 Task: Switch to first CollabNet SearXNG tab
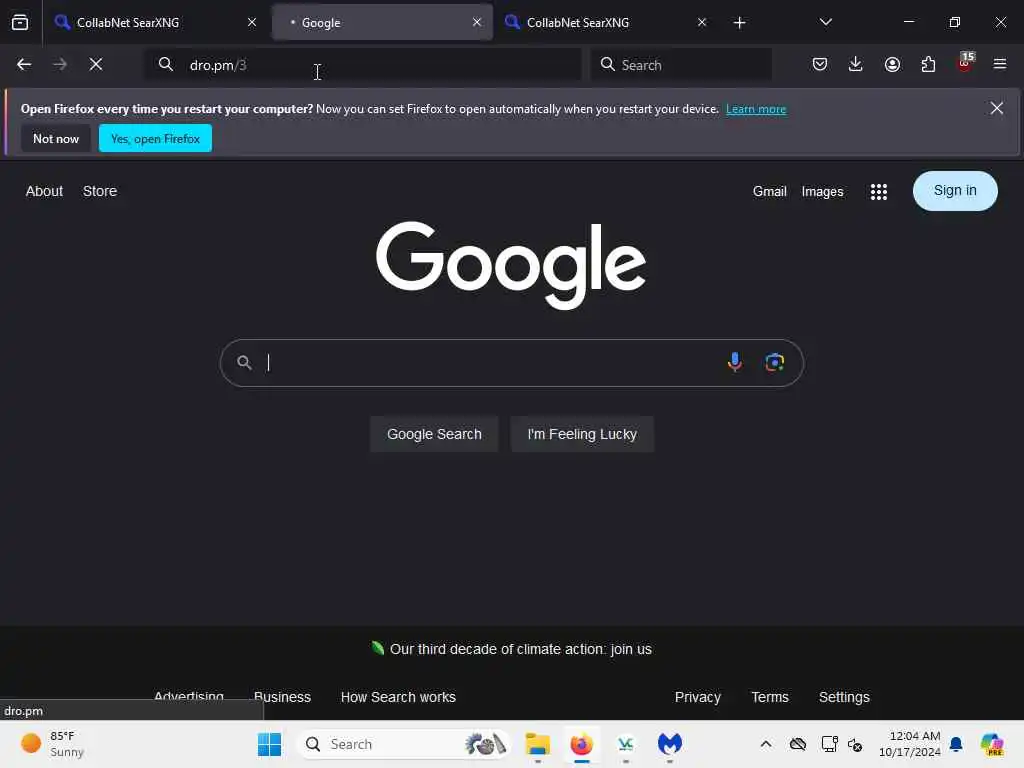click(x=155, y=23)
